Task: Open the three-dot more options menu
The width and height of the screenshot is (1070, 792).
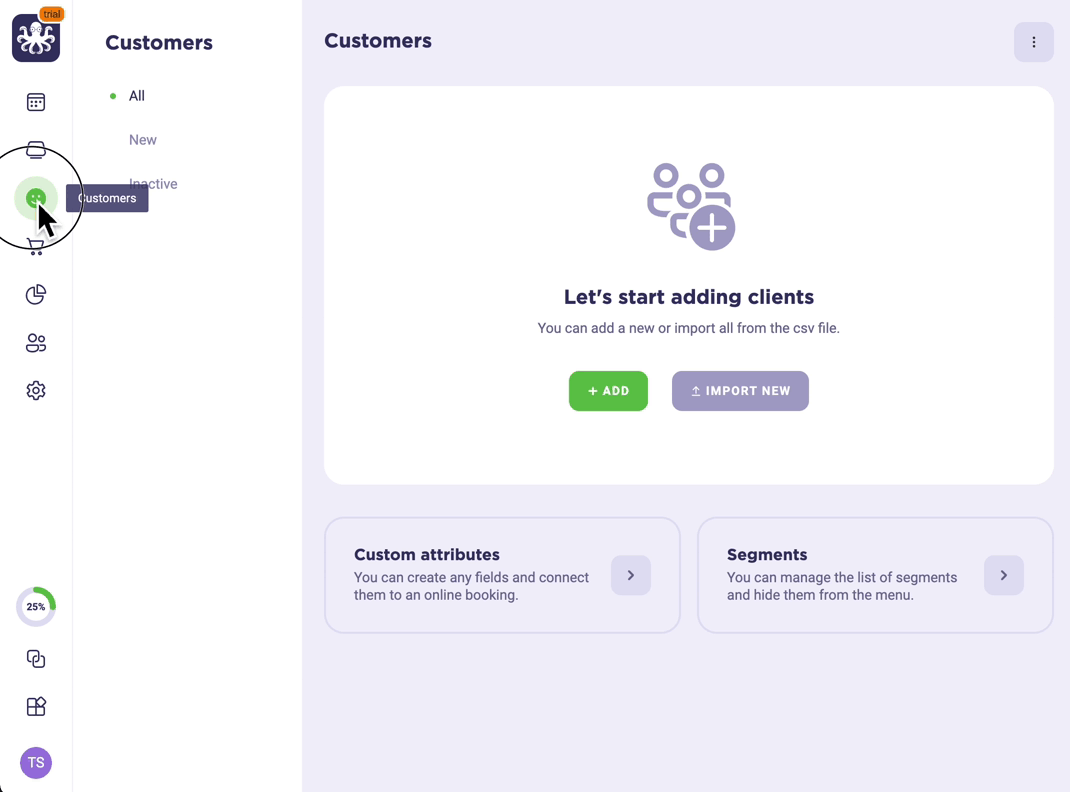Action: (x=1034, y=42)
